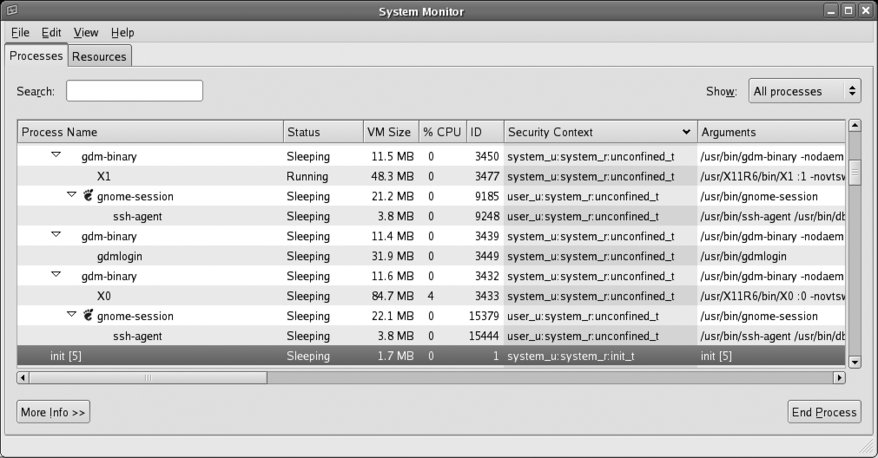Click the vertical scrollbar up arrow
The height and width of the screenshot is (458, 878).
(x=854, y=125)
